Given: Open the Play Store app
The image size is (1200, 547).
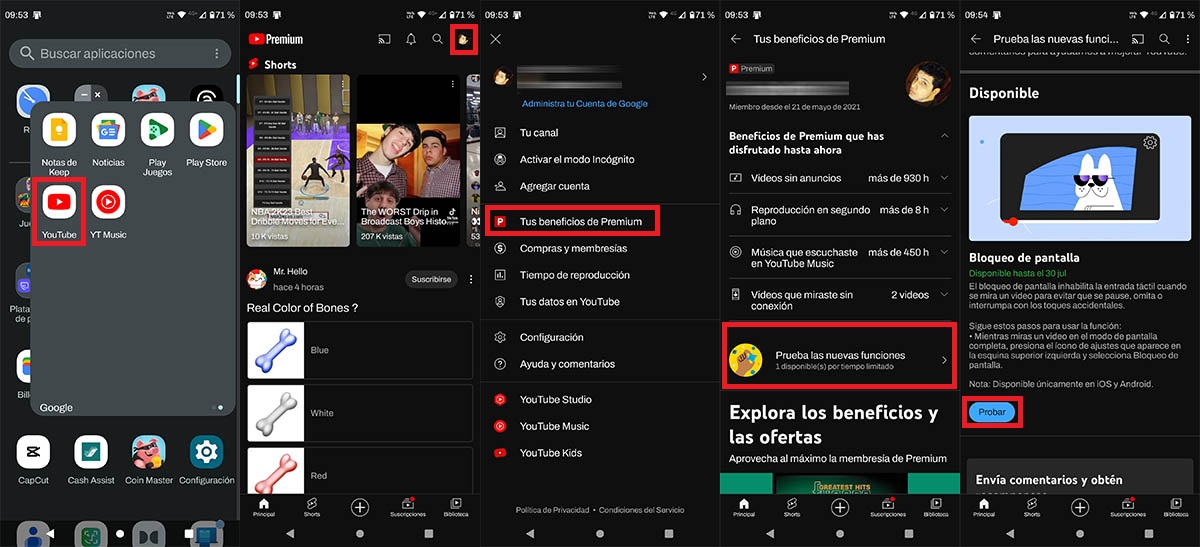Looking at the screenshot, I should (206, 131).
